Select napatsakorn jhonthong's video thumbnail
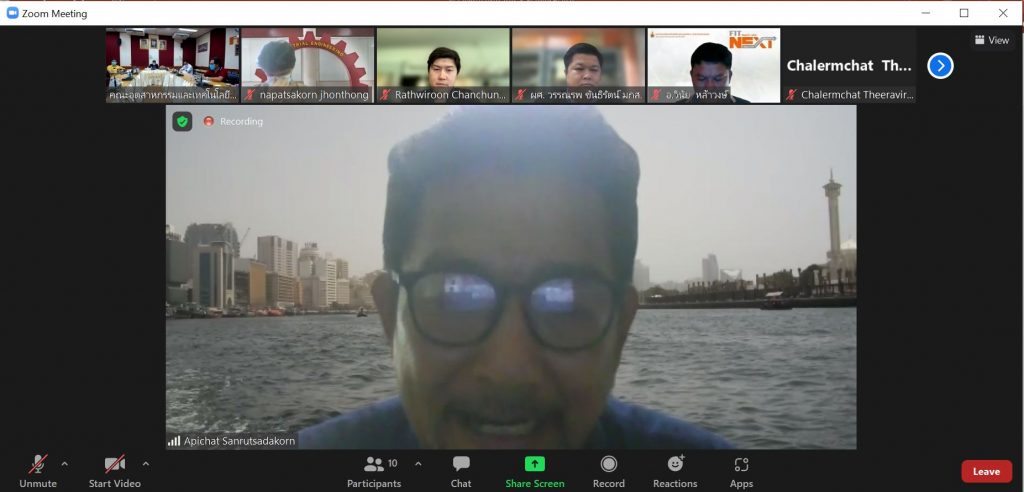 308,65
